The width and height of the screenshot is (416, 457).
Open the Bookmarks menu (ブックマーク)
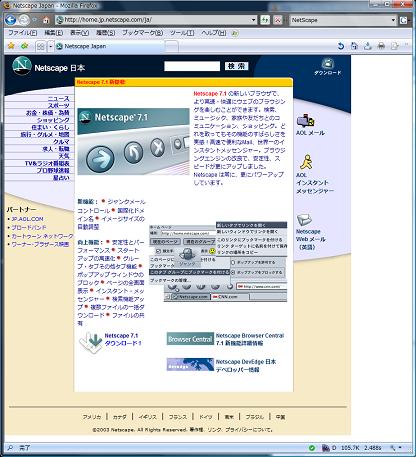pos(142,33)
